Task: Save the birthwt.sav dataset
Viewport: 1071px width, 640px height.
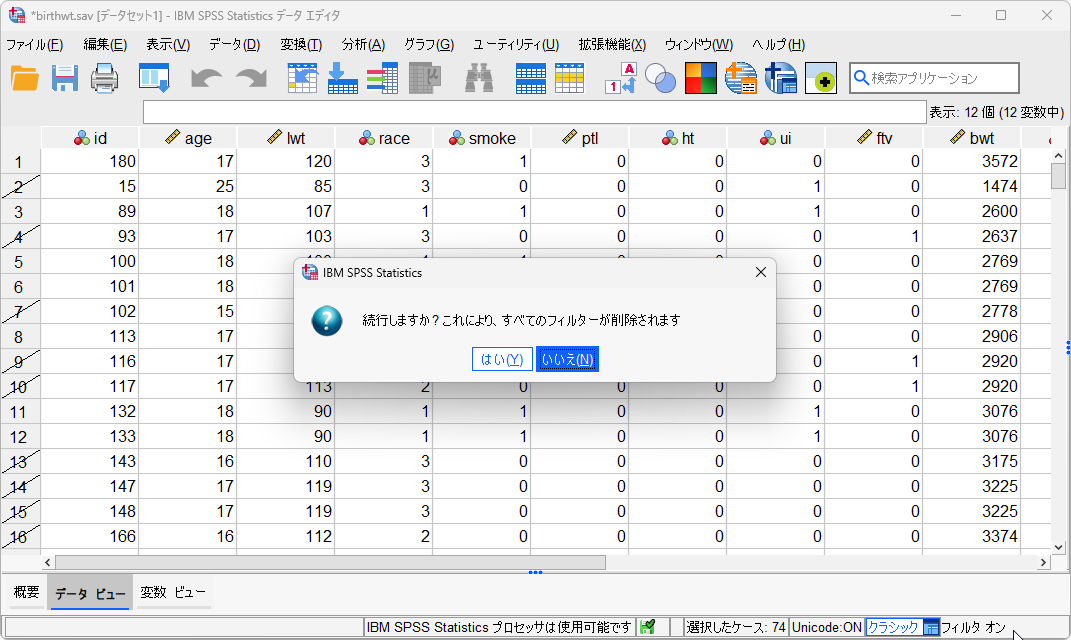Action: [64, 78]
